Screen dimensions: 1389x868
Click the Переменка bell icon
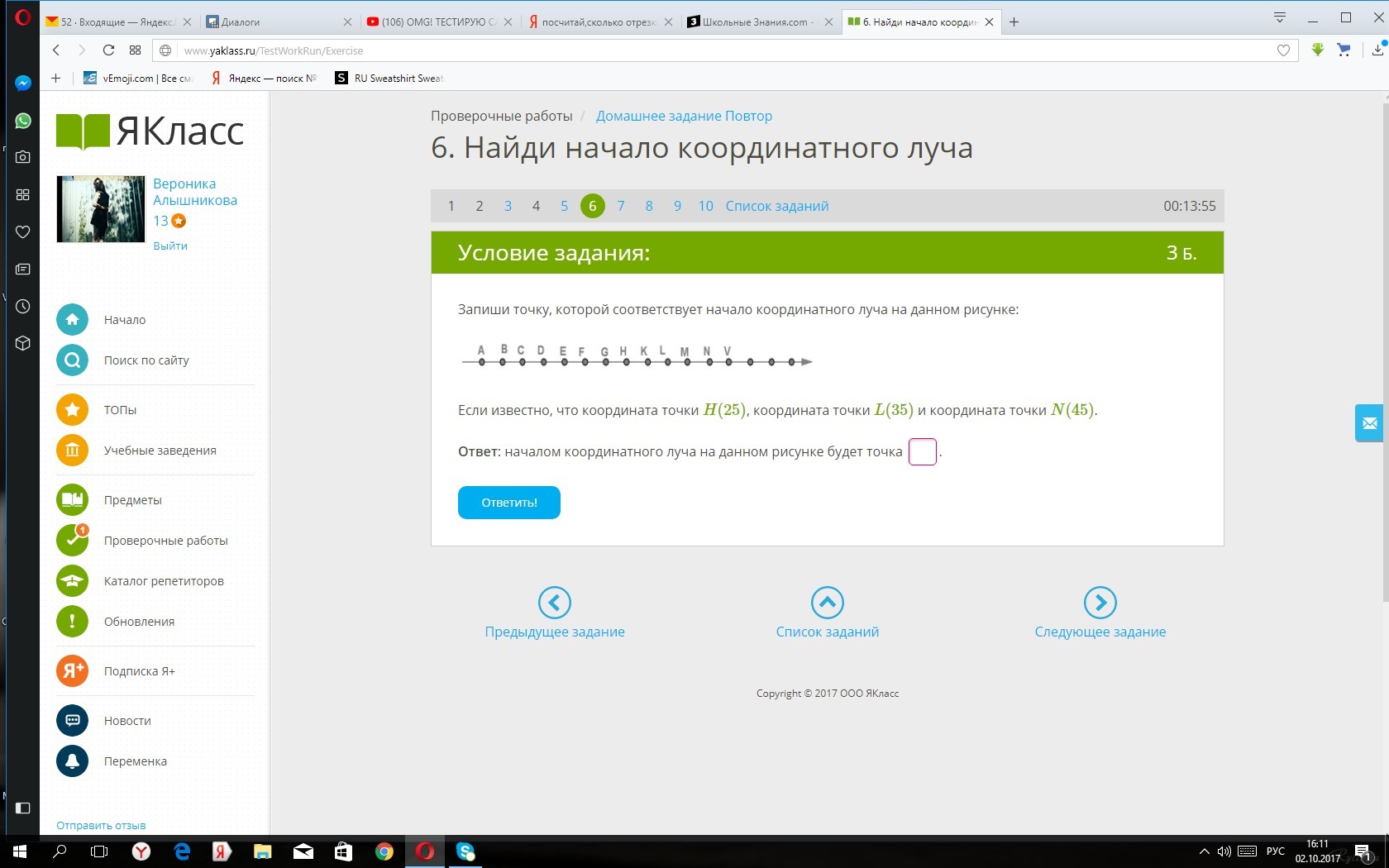pyautogui.click(x=73, y=761)
